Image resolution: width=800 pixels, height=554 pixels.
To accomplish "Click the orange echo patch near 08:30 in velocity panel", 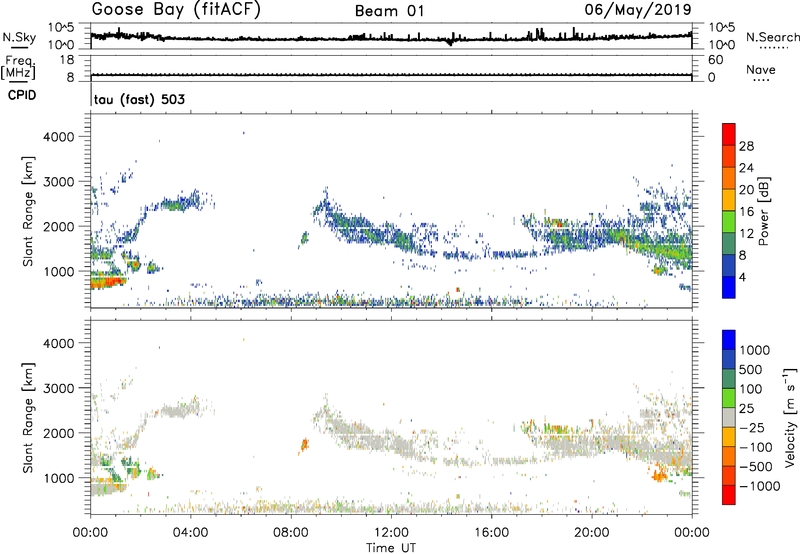I will (305, 445).
